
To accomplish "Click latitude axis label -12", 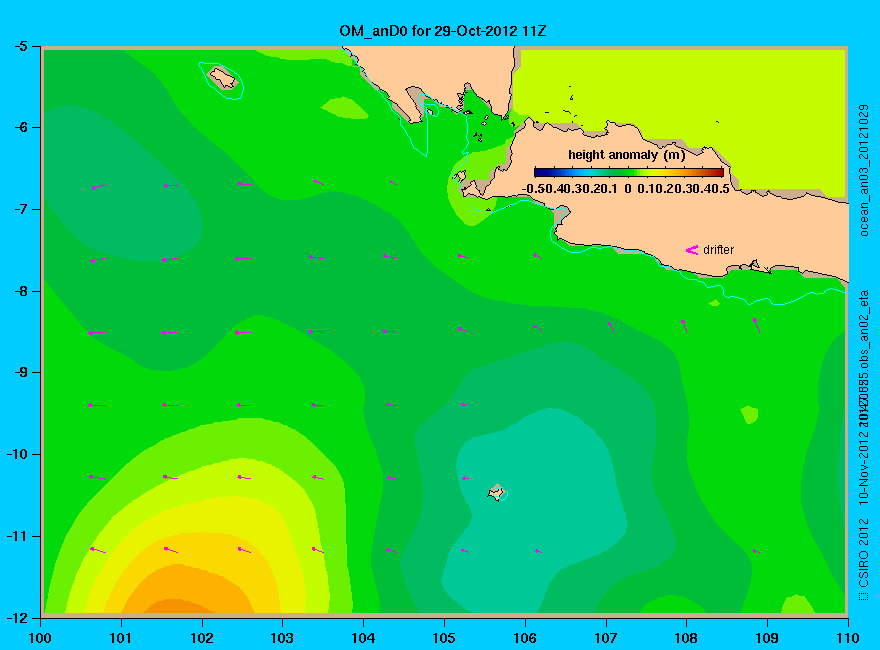I will click(17, 617).
